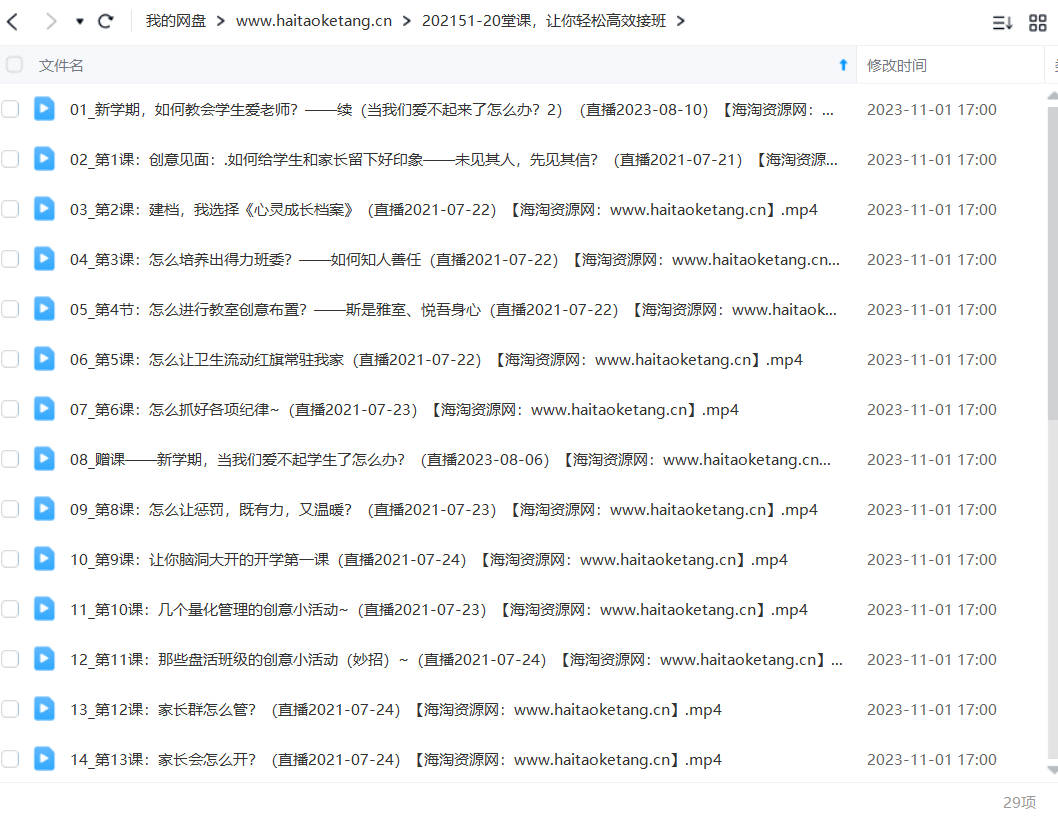Check the box for file 14_第13课
The height and width of the screenshot is (820, 1058).
(x=10, y=759)
